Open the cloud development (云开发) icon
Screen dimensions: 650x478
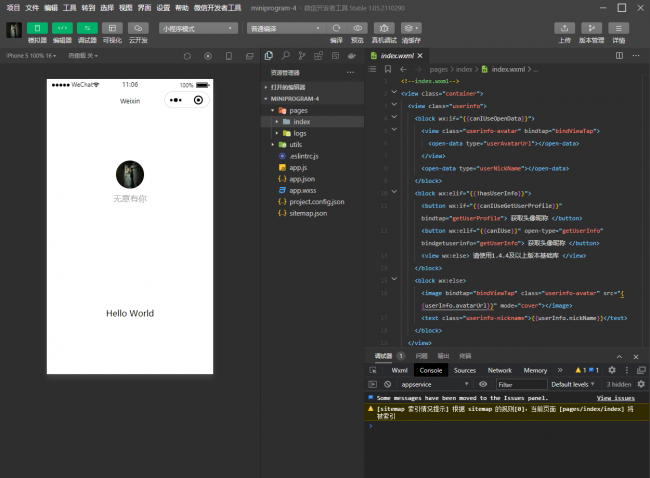tap(138, 28)
